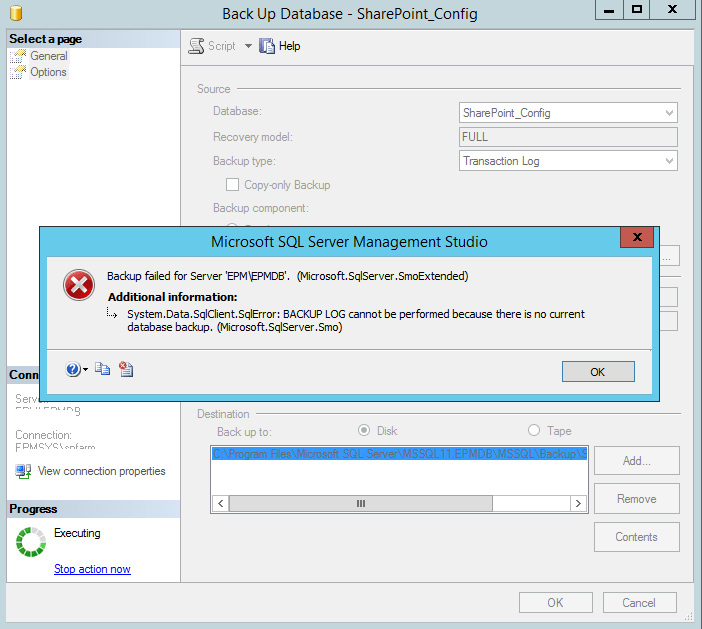Click the Select a page header
Image resolution: width=702 pixels, height=629 pixels.
[x=94, y=39]
